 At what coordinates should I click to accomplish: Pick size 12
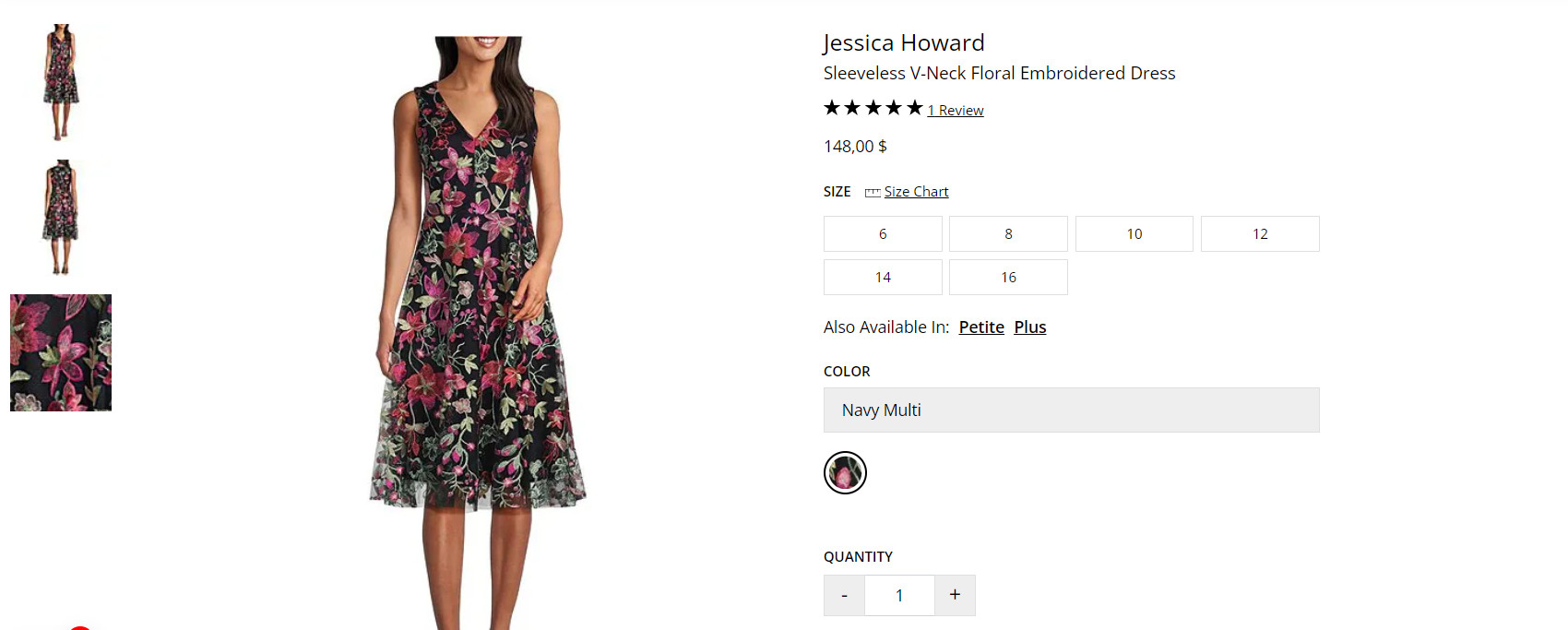1260,234
